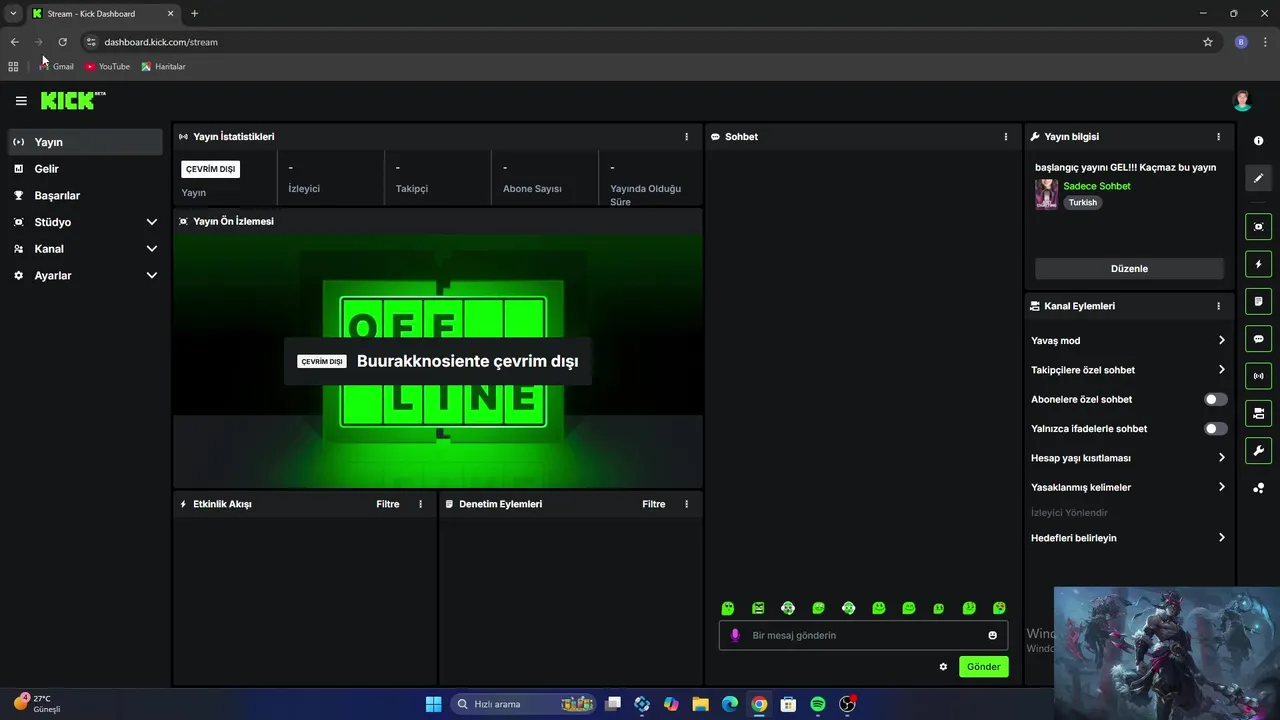Open Hesap yaşı kısıtlaması arrow
The height and width of the screenshot is (720, 1280).
1221,458
